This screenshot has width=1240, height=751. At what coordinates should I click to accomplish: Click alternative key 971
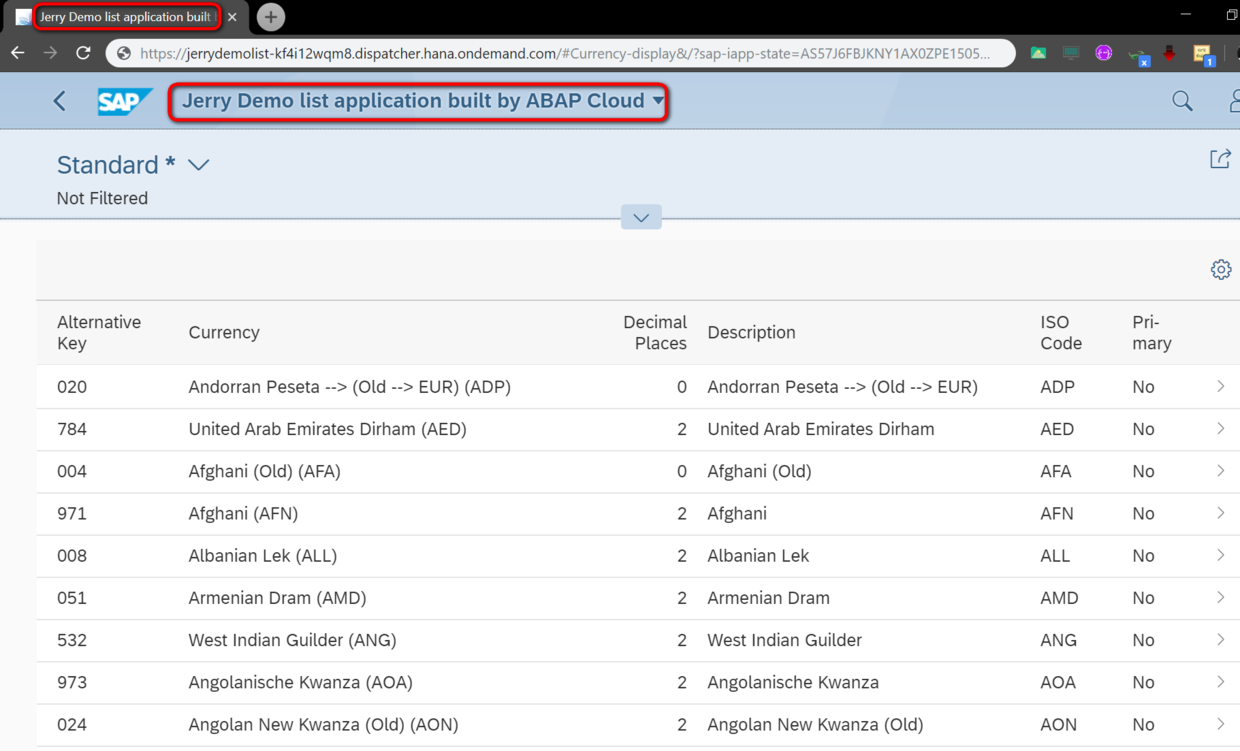tap(72, 514)
